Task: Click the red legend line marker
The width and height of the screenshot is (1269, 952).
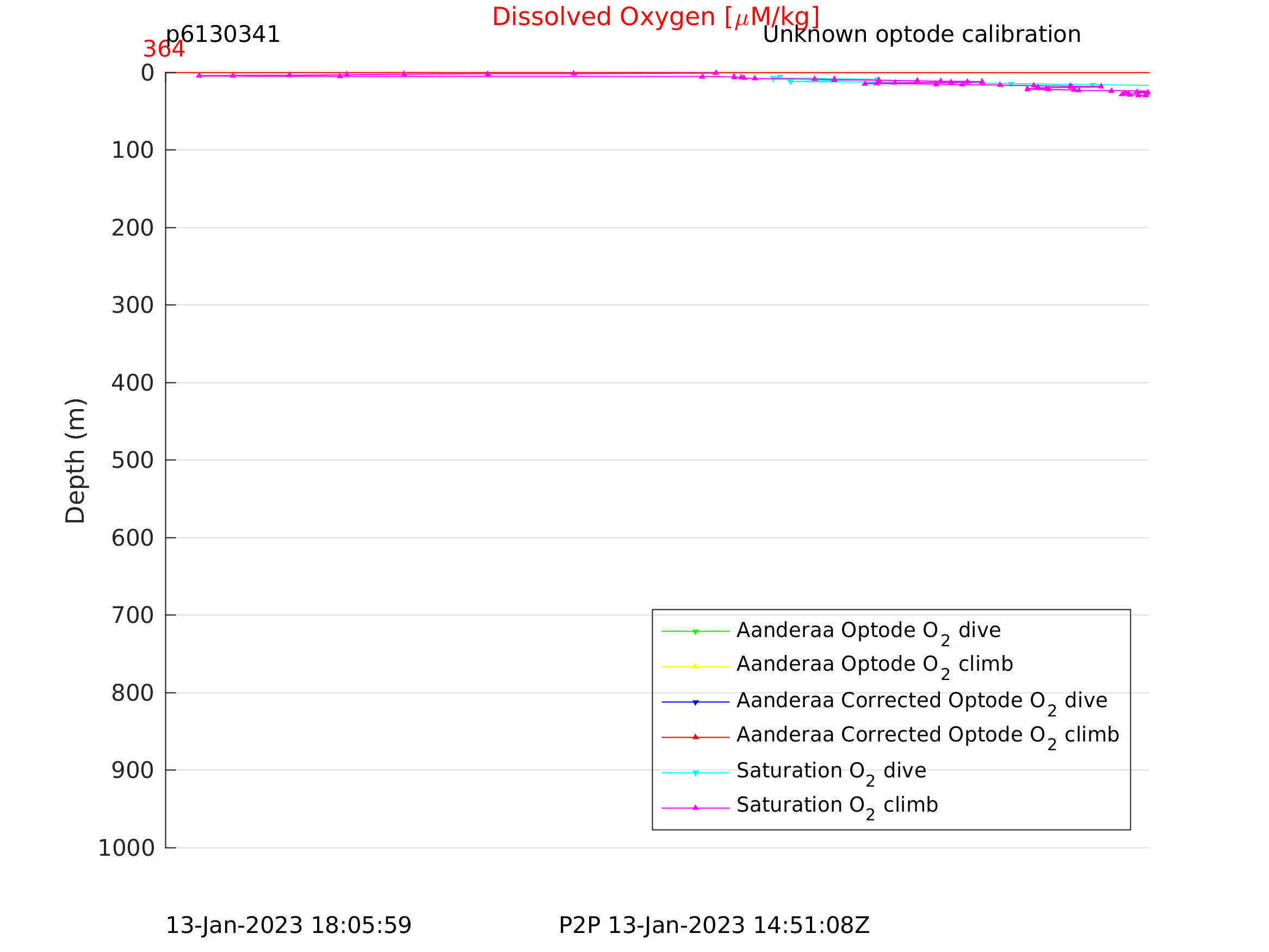Action: pyautogui.click(x=695, y=737)
